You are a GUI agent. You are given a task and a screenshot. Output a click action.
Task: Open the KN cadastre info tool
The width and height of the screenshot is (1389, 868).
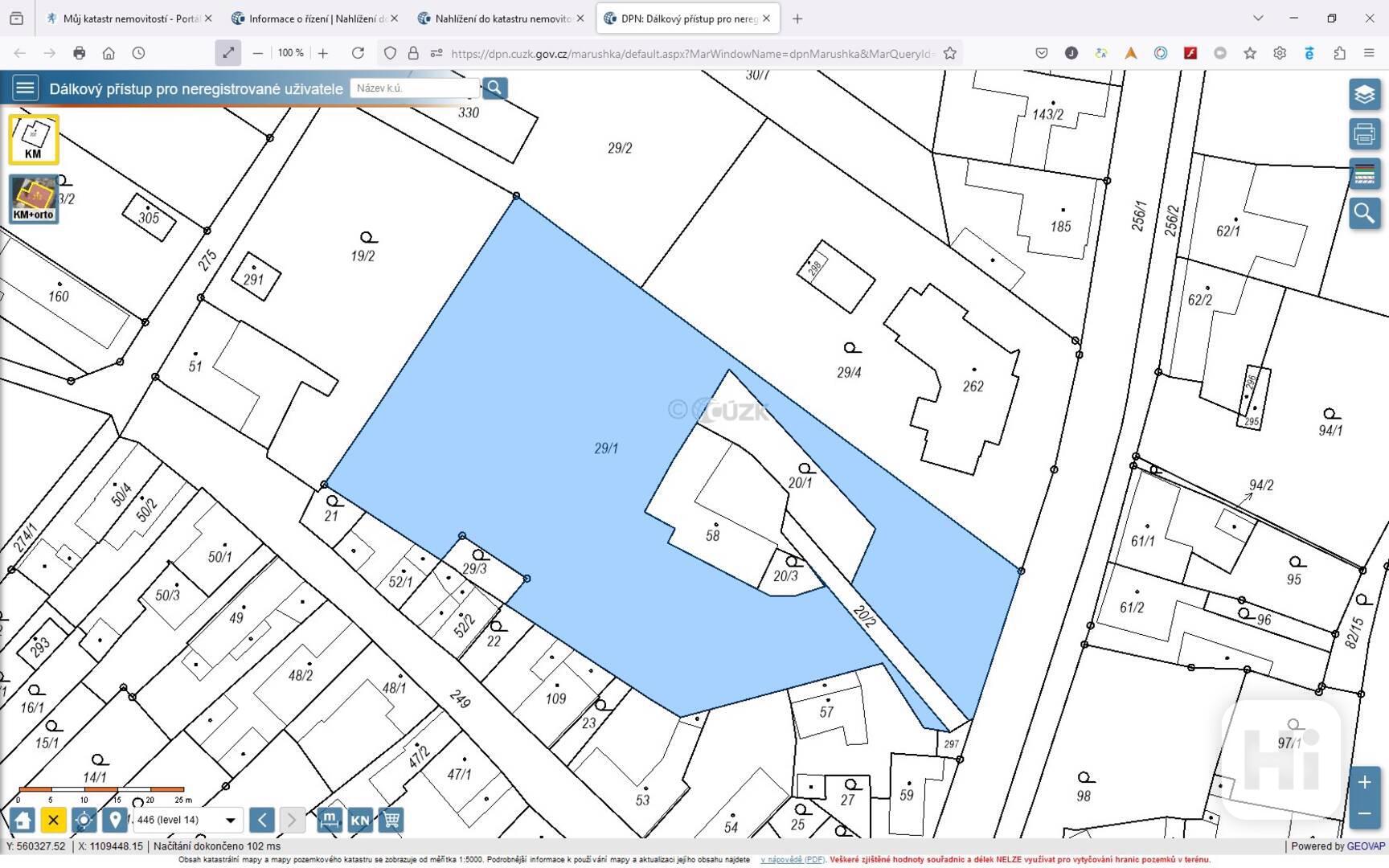tap(360, 820)
